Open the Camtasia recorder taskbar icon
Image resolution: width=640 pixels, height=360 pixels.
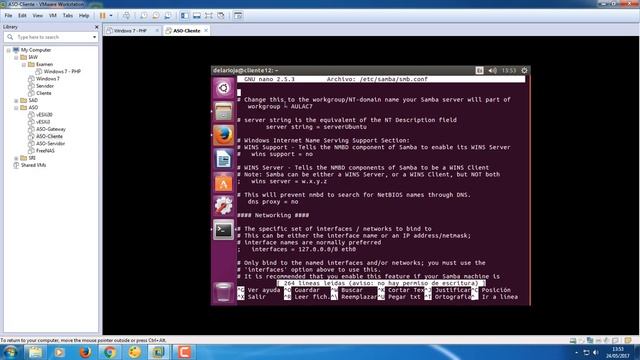pos(184,352)
